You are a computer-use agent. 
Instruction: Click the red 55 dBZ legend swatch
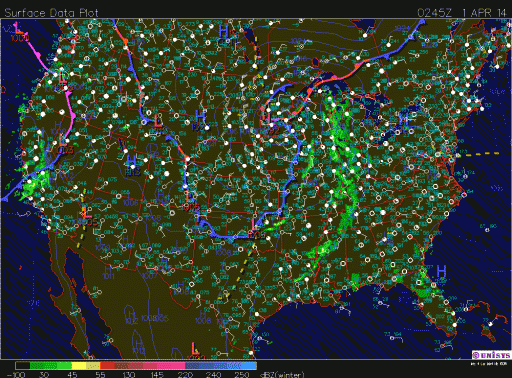pyautogui.click(x=107, y=366)
